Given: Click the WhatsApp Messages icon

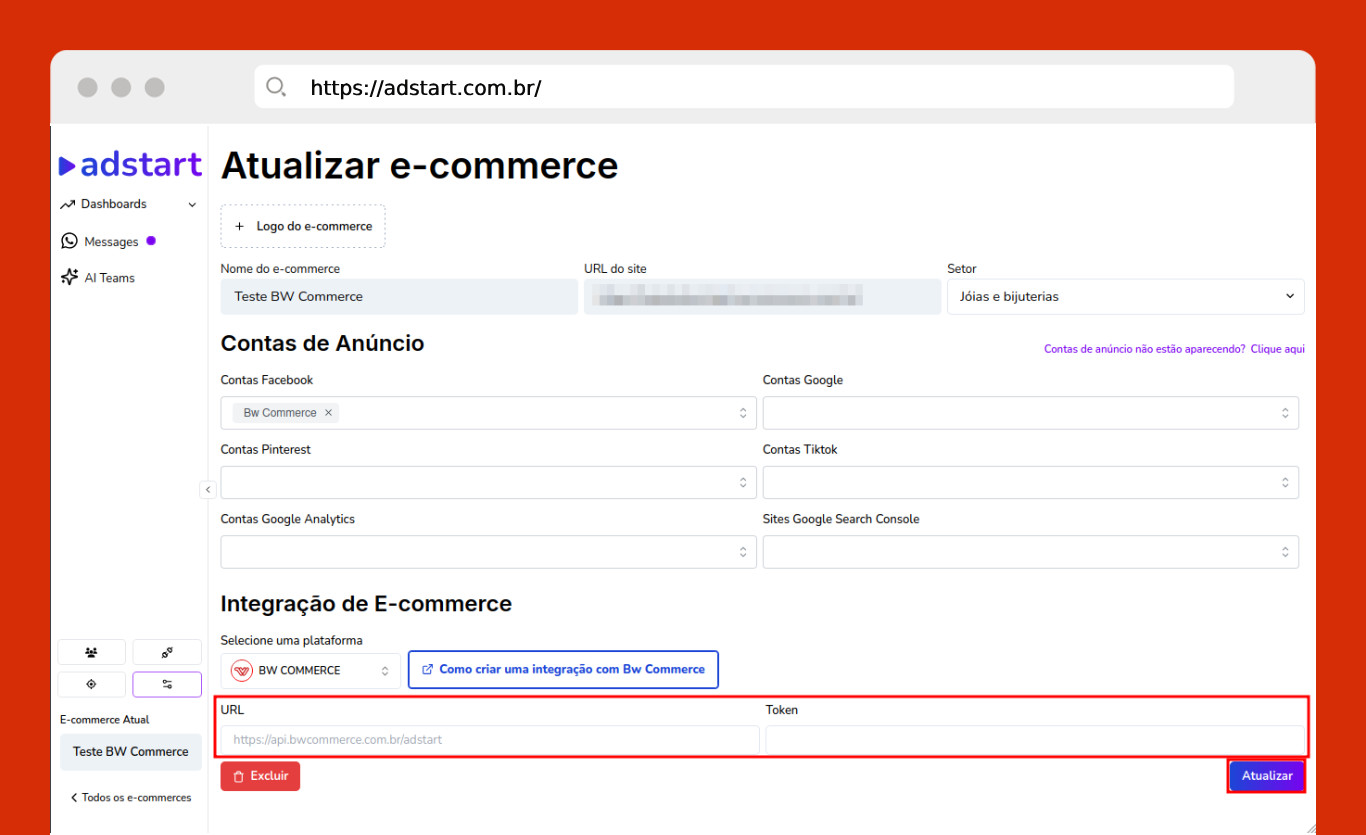Looking at the screenshot, I should point(69,241).
